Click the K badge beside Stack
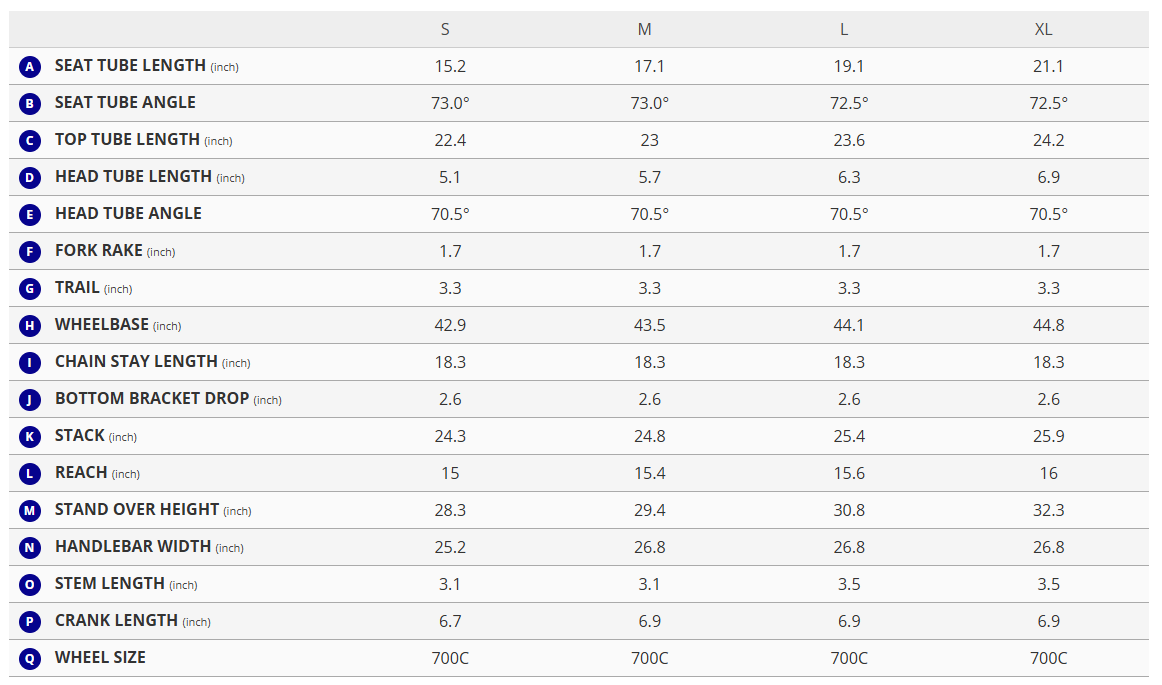The height and width of the screenshot is (685, 1162). point(30,437)
